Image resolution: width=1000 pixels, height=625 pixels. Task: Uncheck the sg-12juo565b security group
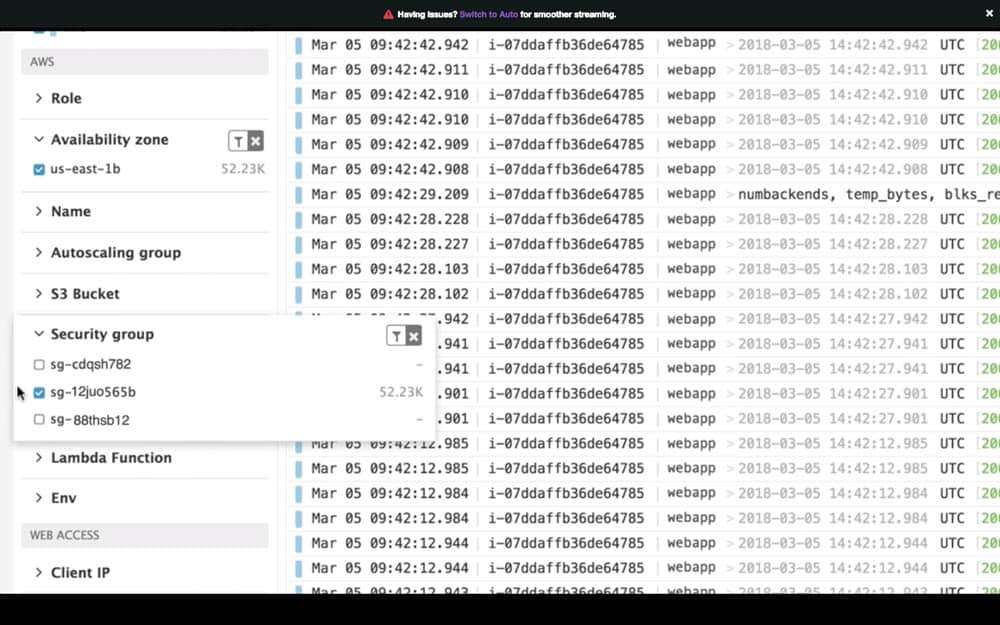[x=39, y=393]
